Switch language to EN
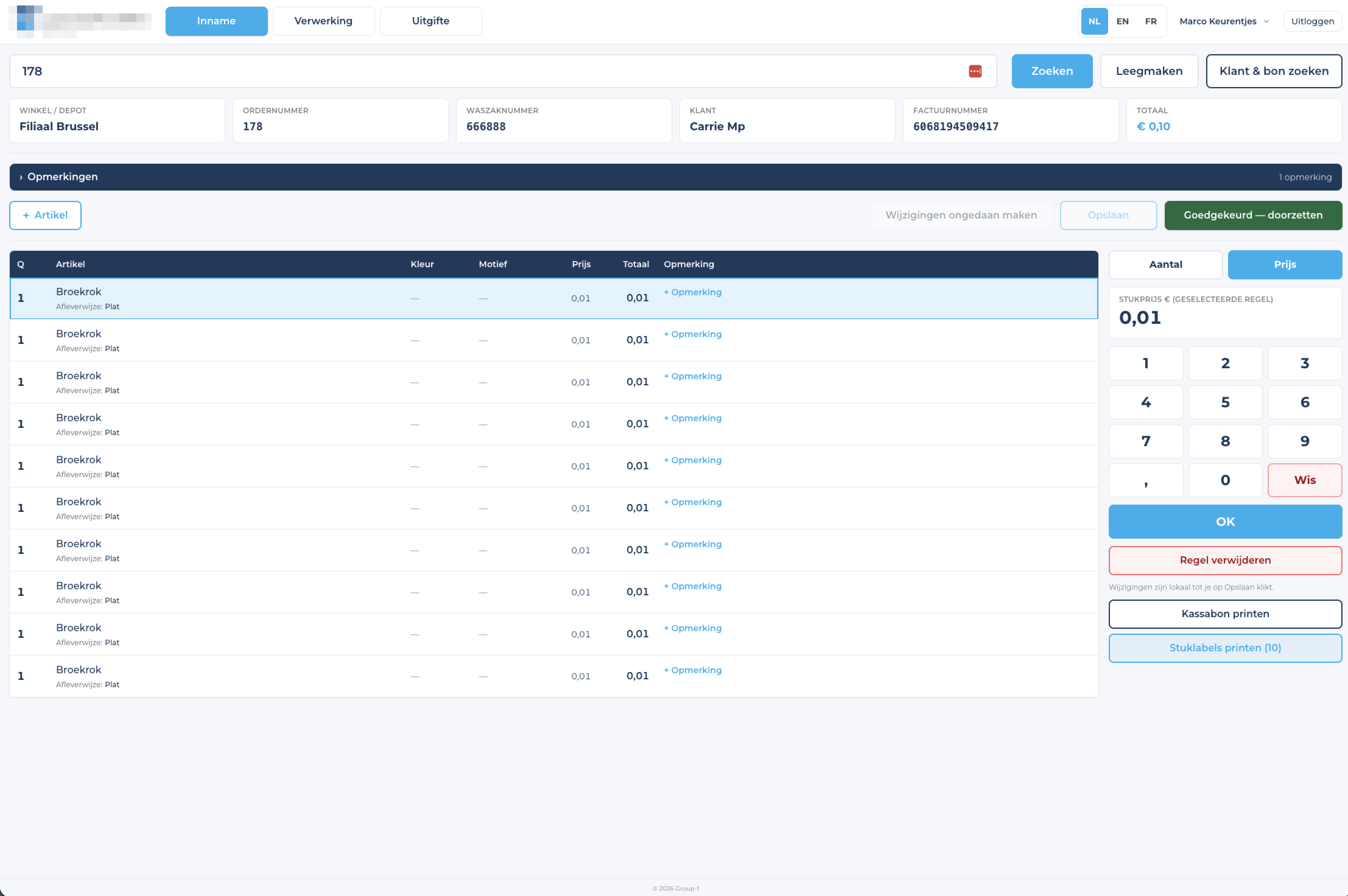The image size is (1348, 896). point(1122,21)
